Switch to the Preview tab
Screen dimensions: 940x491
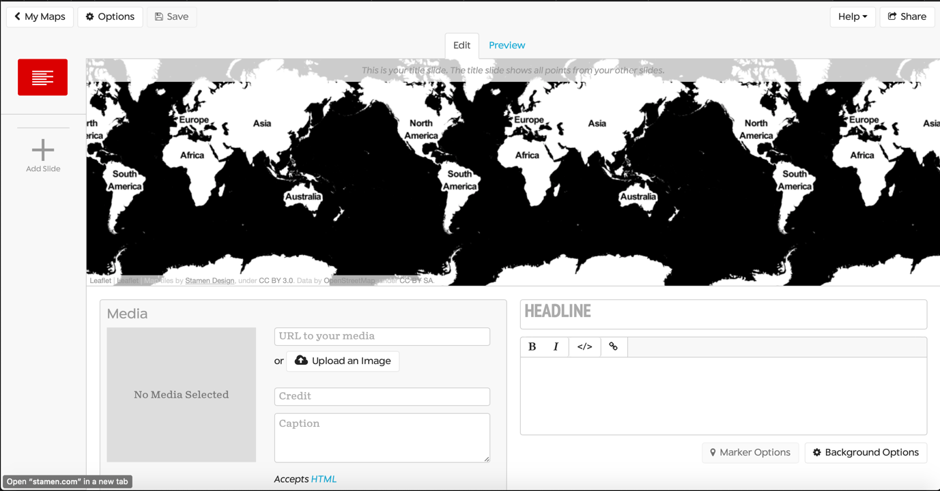click(x=507, y=45)
